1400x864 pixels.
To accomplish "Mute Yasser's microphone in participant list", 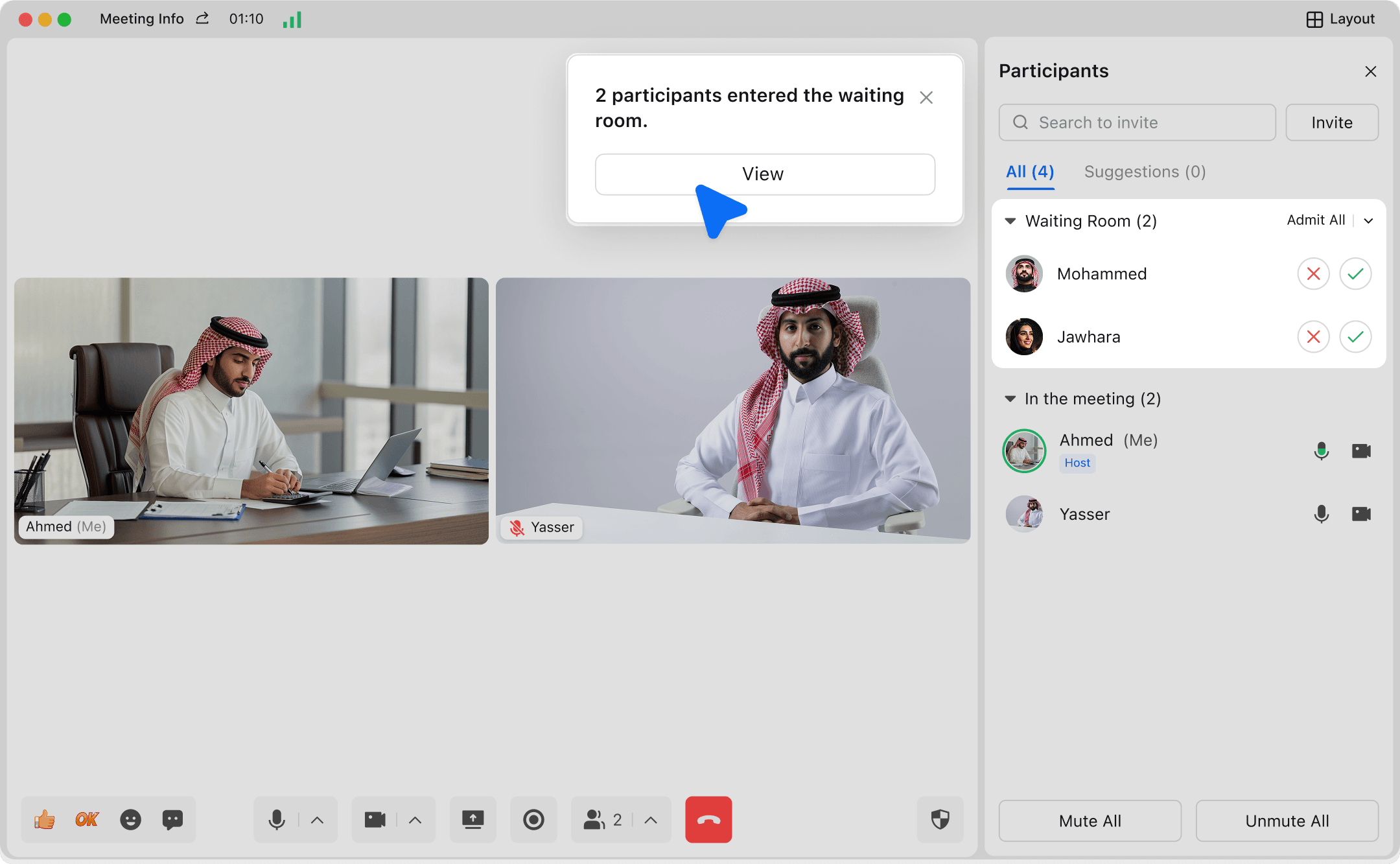I will pos(1321,514).
